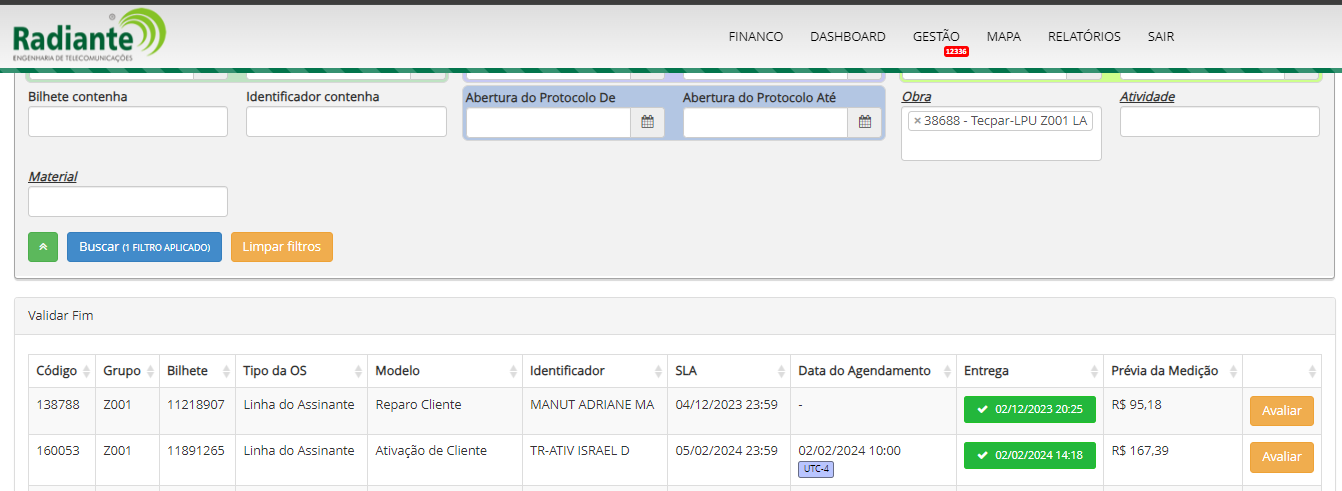Click the Radiante logo
This screenshot has width=1342, height=491.
(88, 38)
